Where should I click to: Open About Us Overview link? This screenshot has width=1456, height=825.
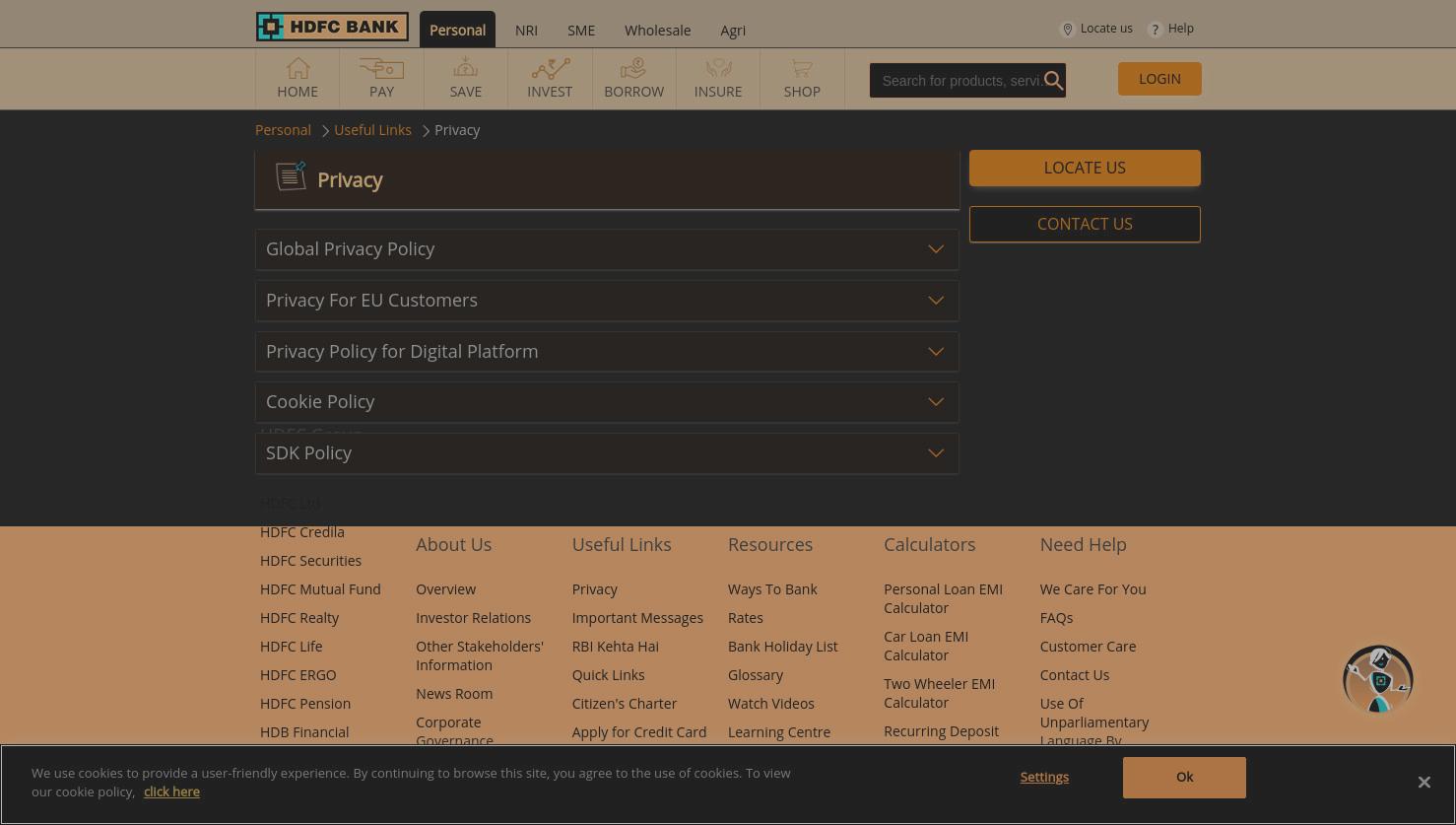445,589
